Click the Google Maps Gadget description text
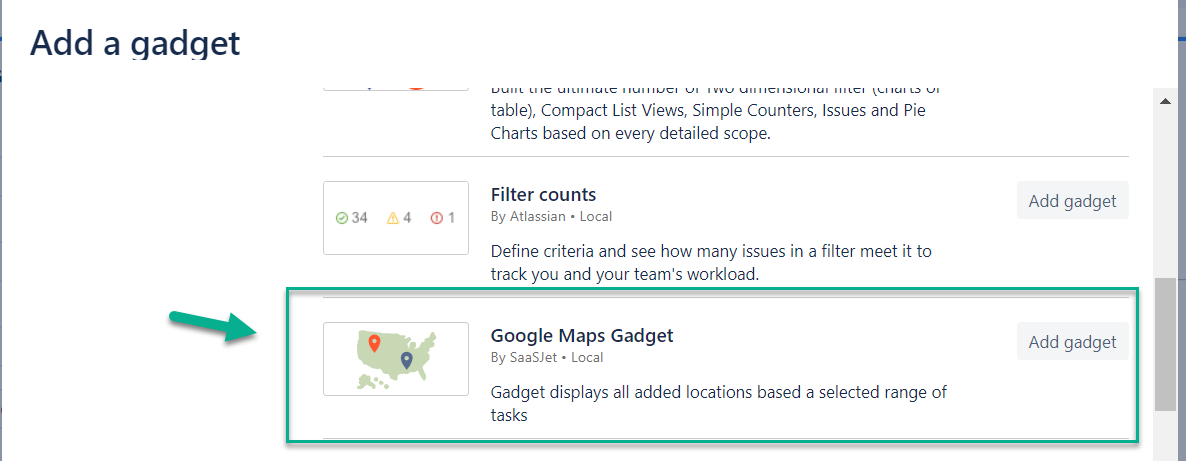Screen dimensions: 1186x461 tap(718, 402)
